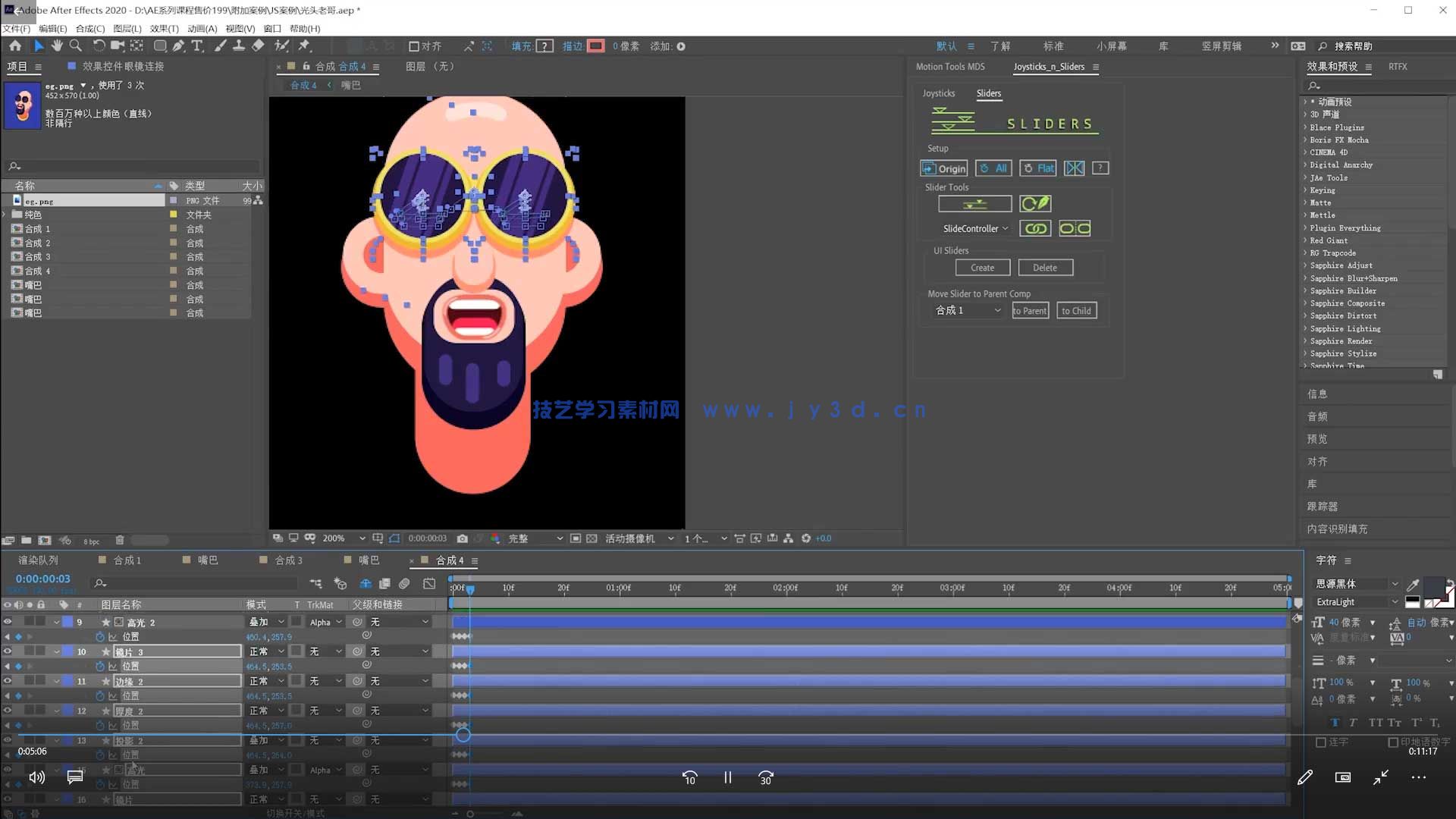Open the 效果(T) menu
The height and width of the screenshot is (819, 1456).
click(164, 29)
